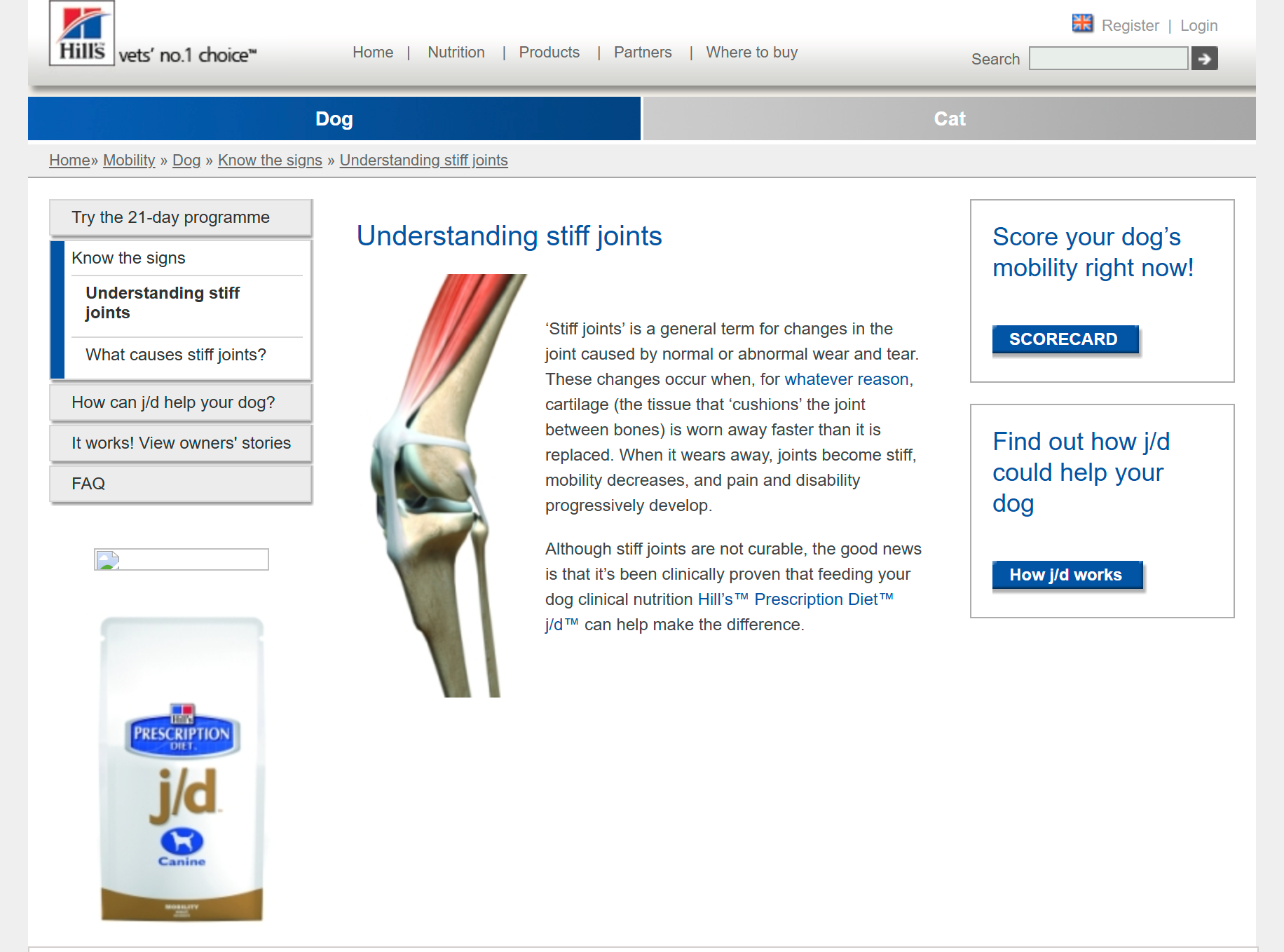Click the Dog breadcrumb link
The width and height of the screenshot is (1284, 952).
[186, 161]
